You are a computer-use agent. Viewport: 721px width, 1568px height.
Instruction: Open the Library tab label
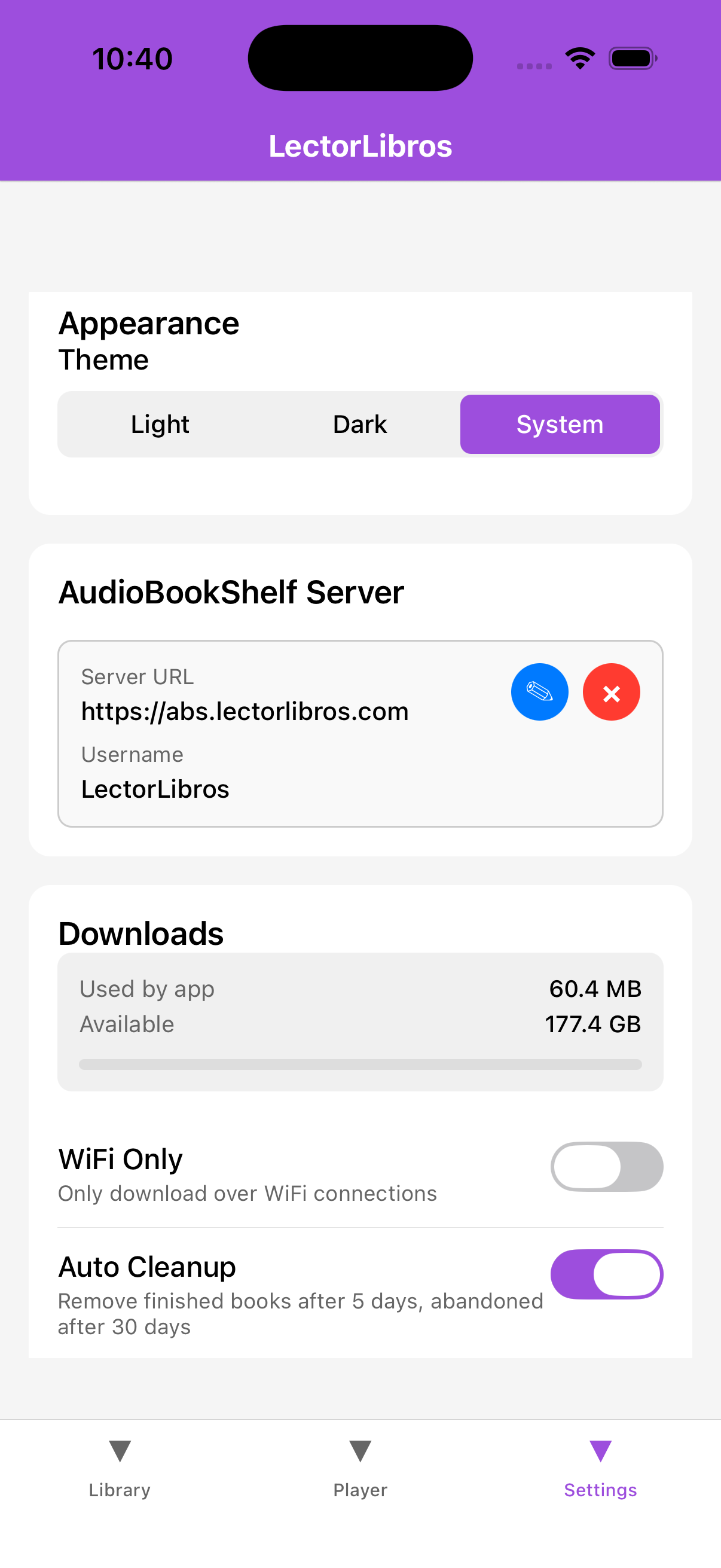(x=120, y=1490)
